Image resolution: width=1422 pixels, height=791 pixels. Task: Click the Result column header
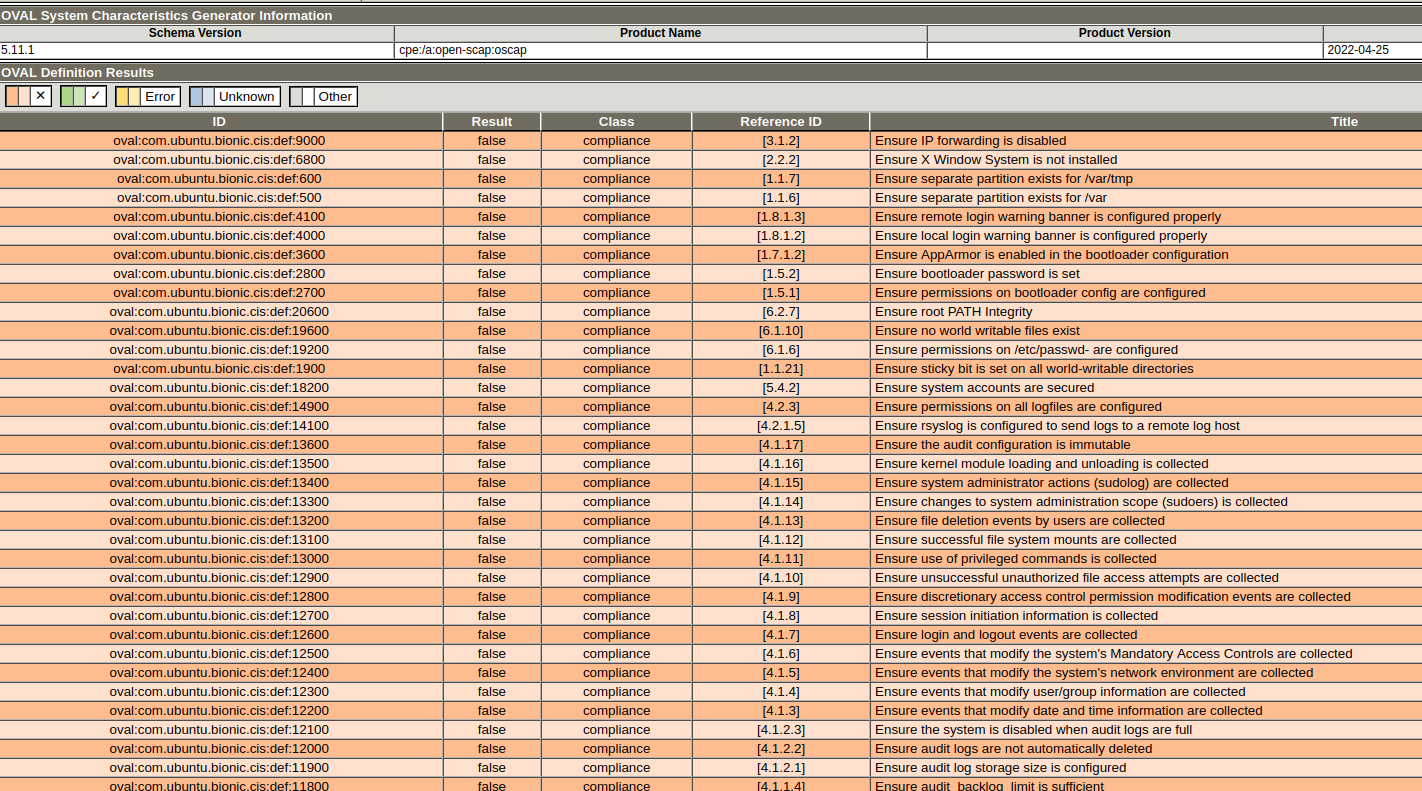[x=491, y=121]
